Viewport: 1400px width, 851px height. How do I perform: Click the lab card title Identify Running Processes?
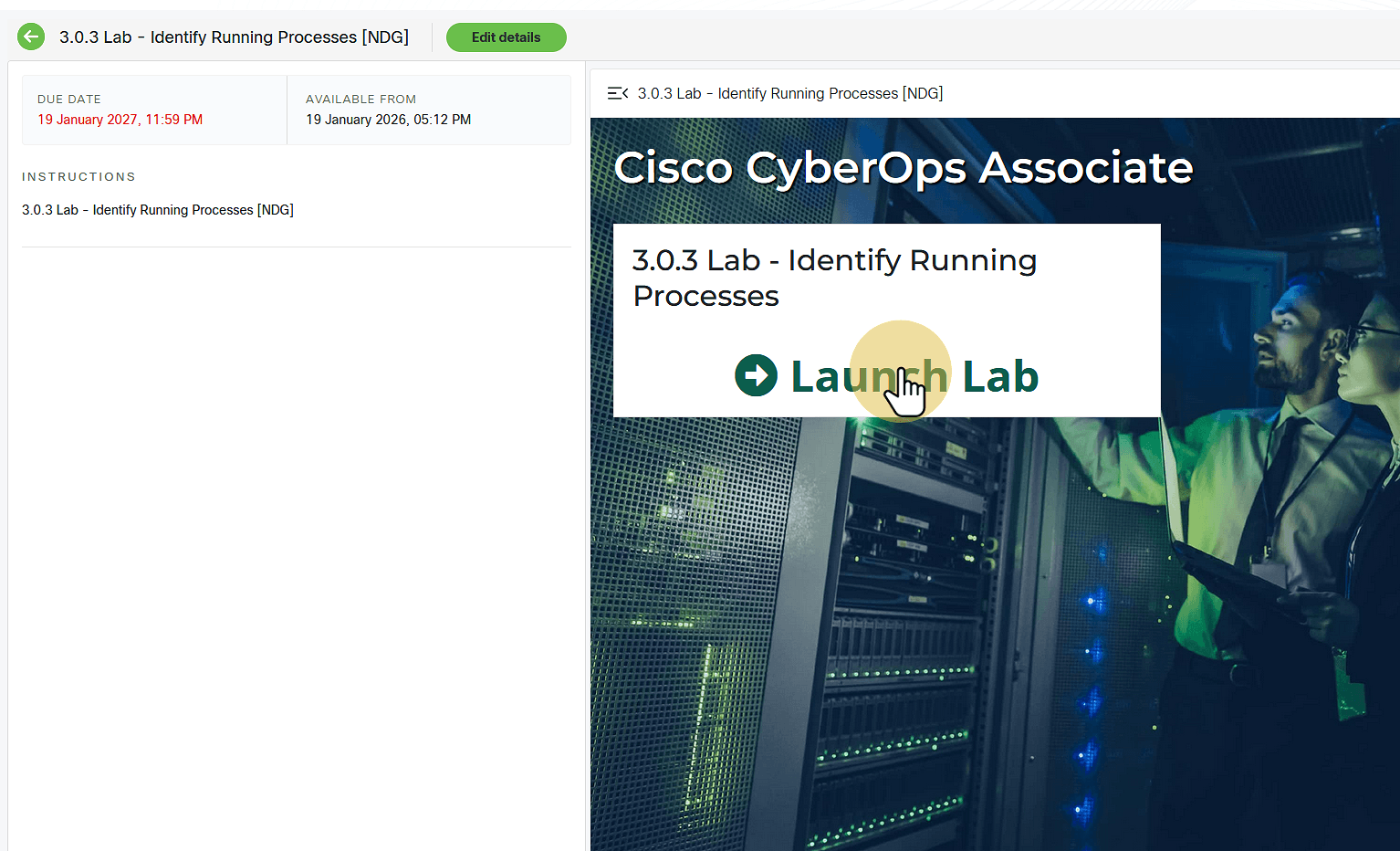point(834,278)
